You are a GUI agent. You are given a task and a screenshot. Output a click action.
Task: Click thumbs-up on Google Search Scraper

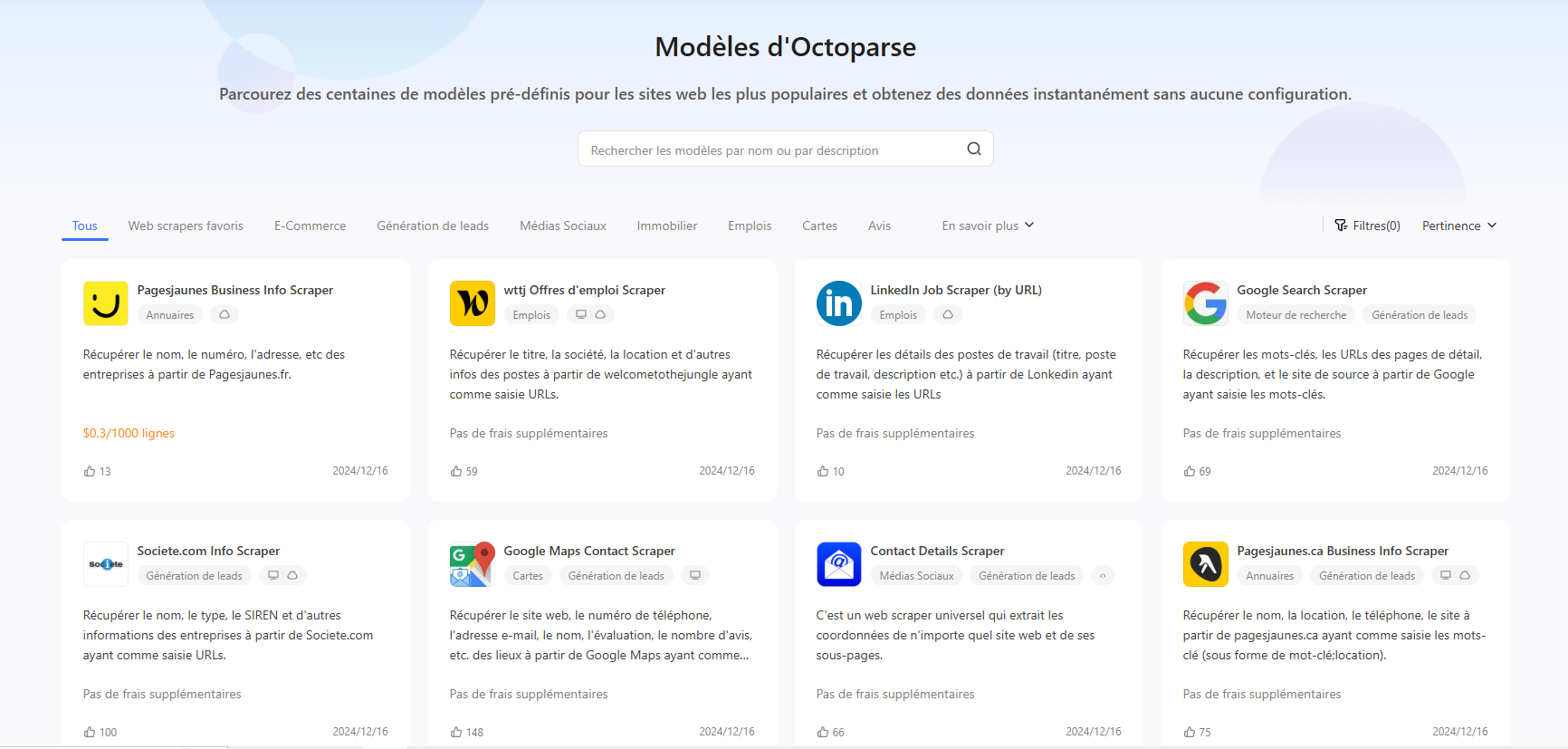pyautogui.click(x=1190, y=471)
